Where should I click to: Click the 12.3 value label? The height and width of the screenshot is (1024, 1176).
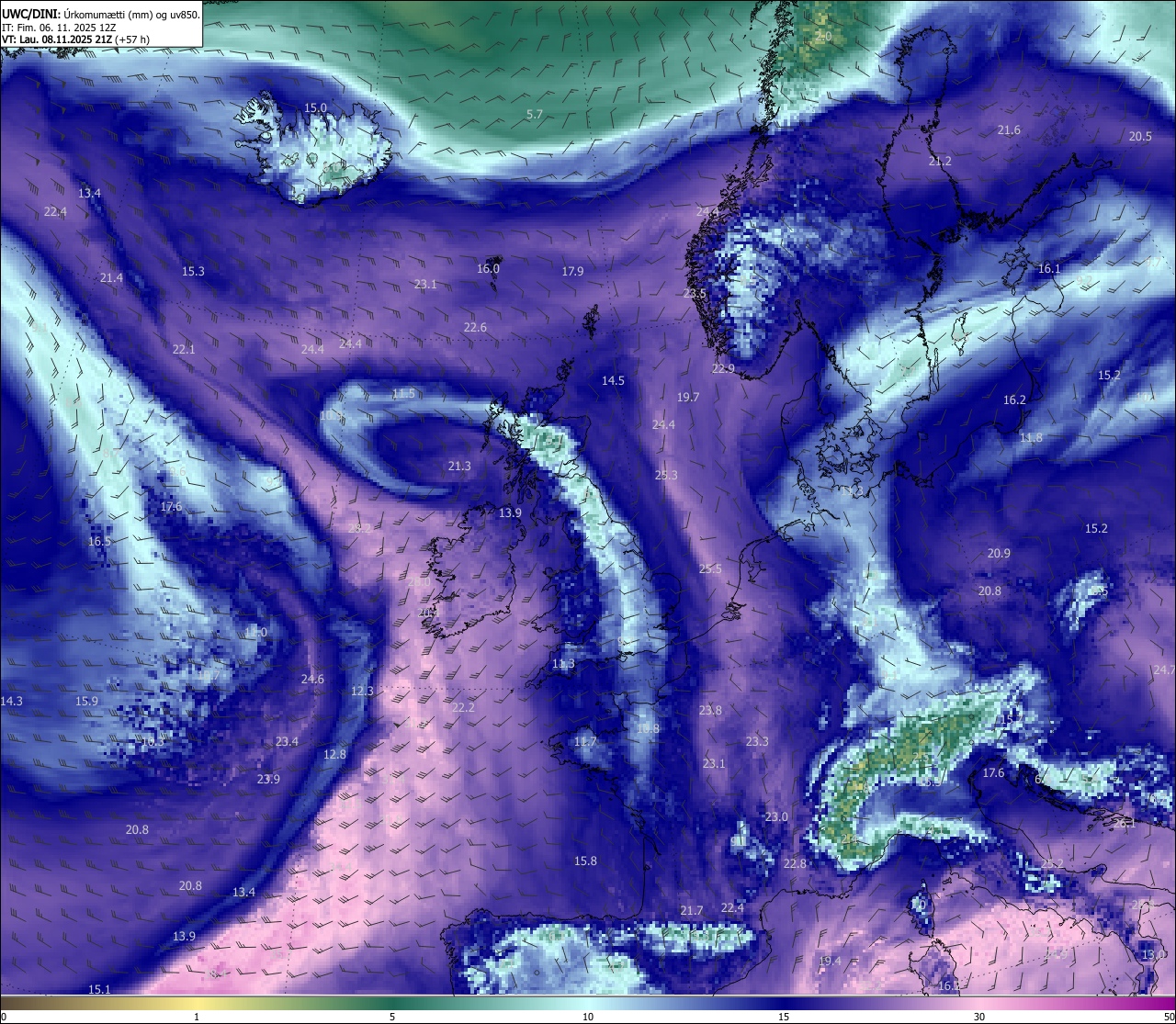click(x=362, y=691)
